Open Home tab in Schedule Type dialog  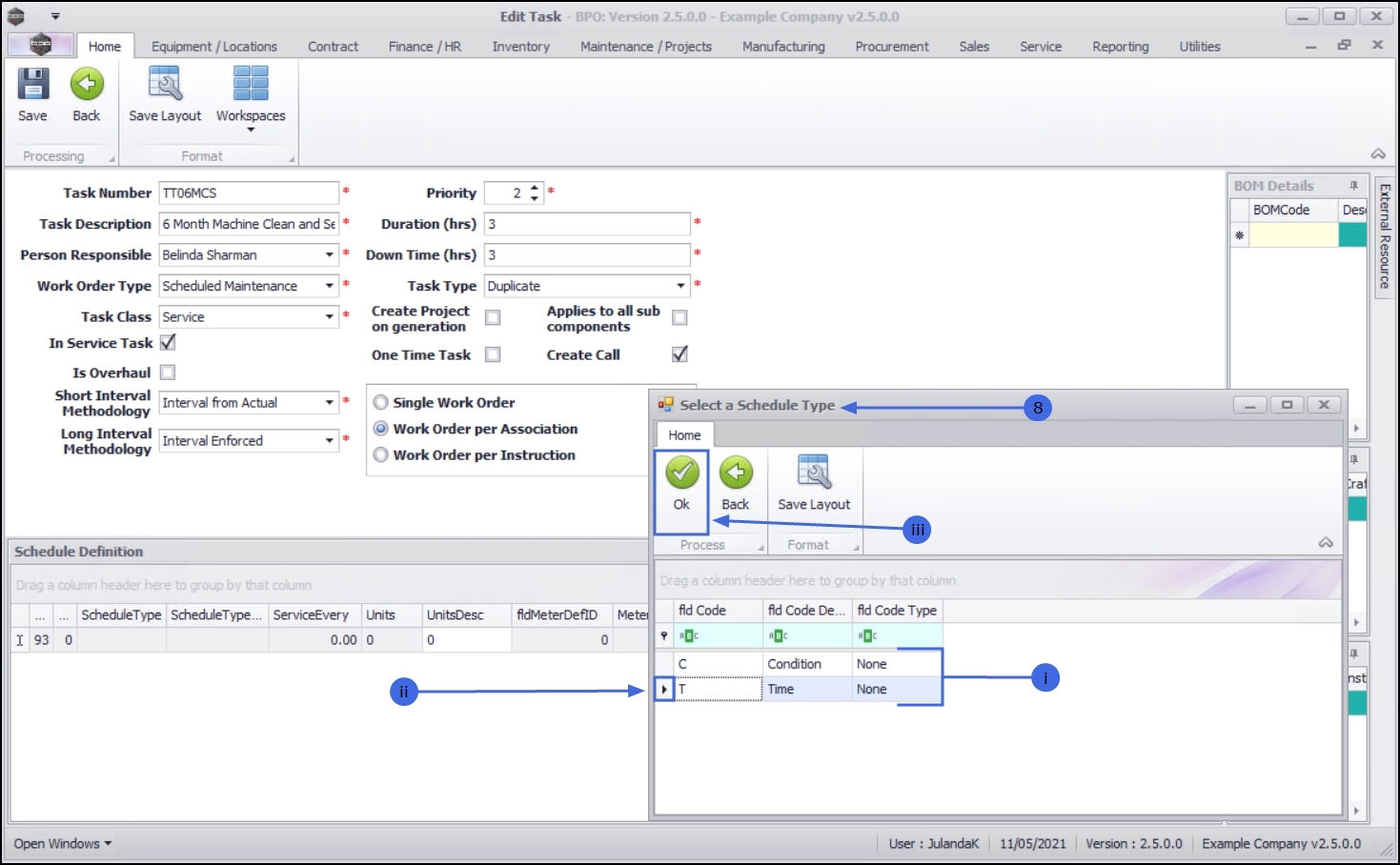pyautogui.click(x=684, y=435)
